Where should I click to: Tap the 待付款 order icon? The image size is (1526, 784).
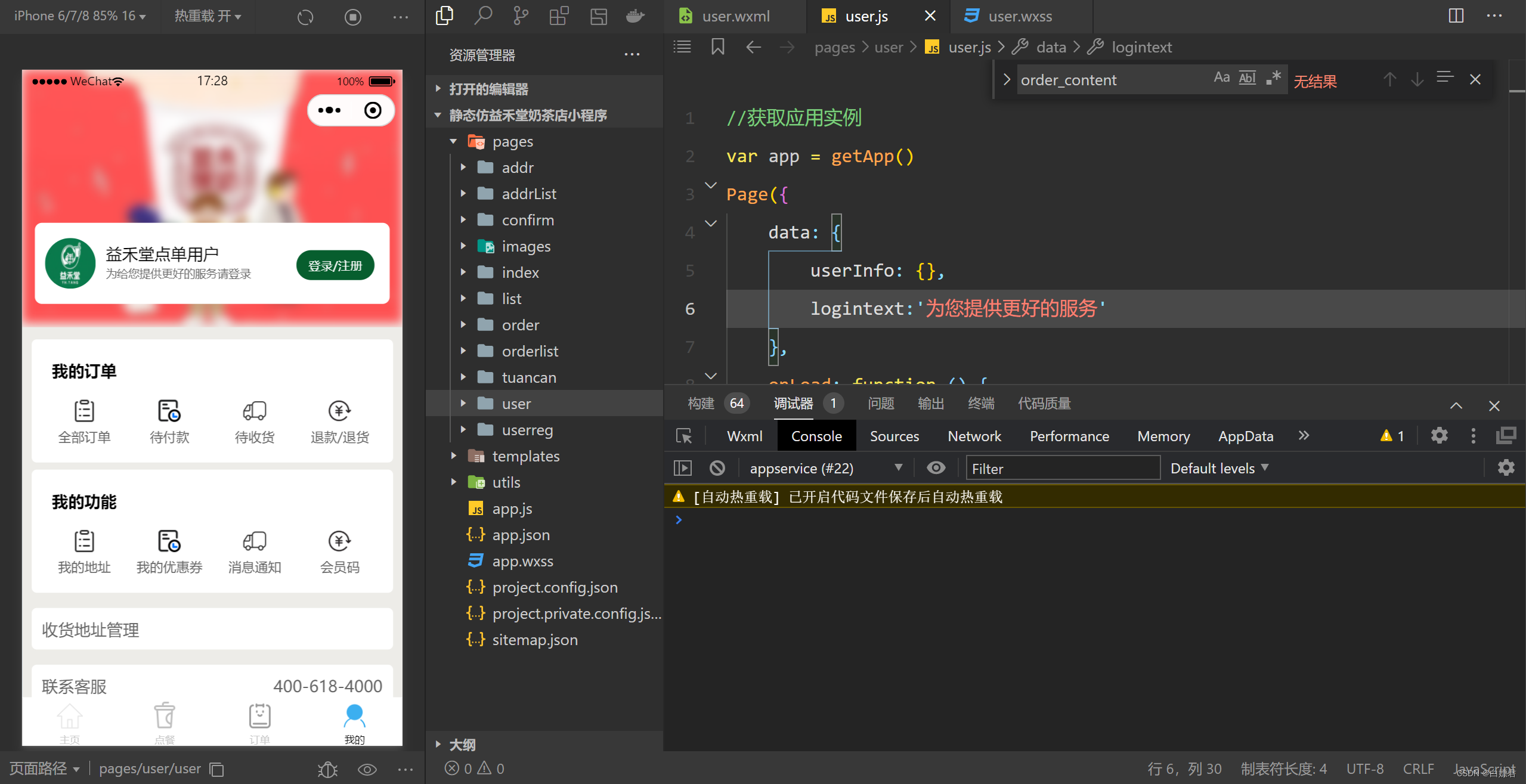(169, 411)
